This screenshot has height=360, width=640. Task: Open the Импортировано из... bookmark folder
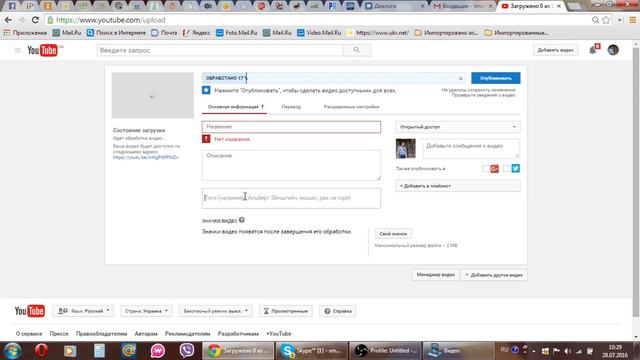click(x=446, y=33)
